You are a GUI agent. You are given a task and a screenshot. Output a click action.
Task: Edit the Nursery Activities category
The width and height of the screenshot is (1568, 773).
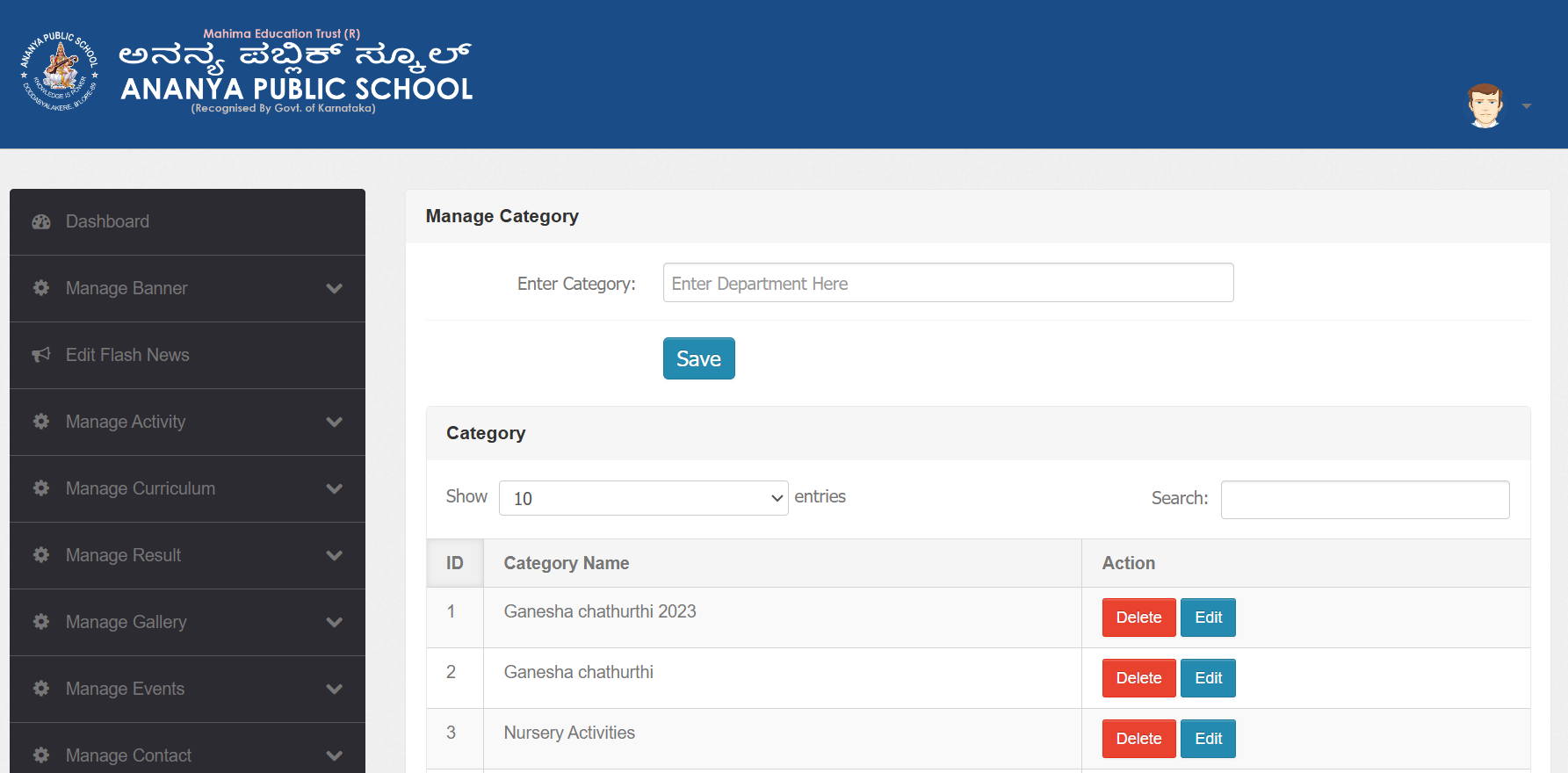tap(1208, 739)
